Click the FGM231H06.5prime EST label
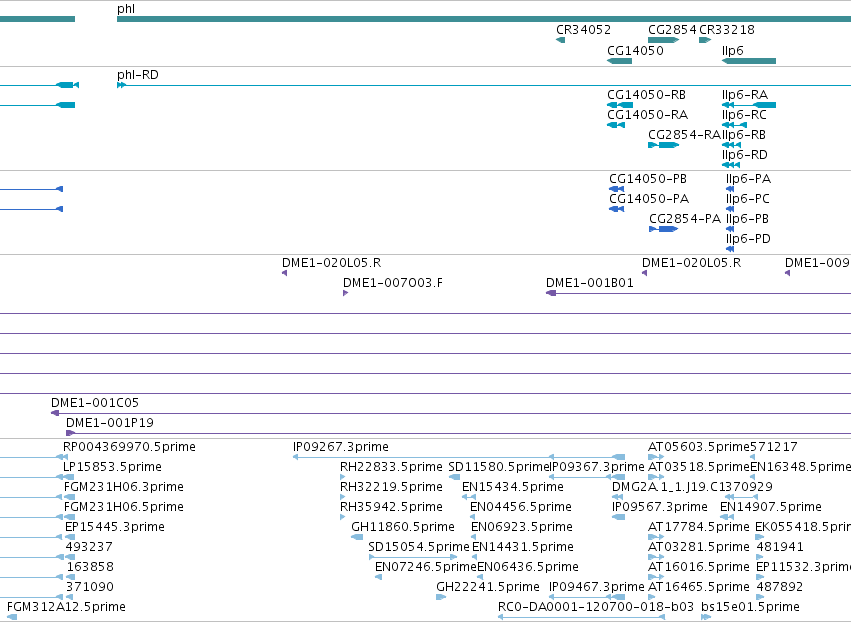 [124, 507]
